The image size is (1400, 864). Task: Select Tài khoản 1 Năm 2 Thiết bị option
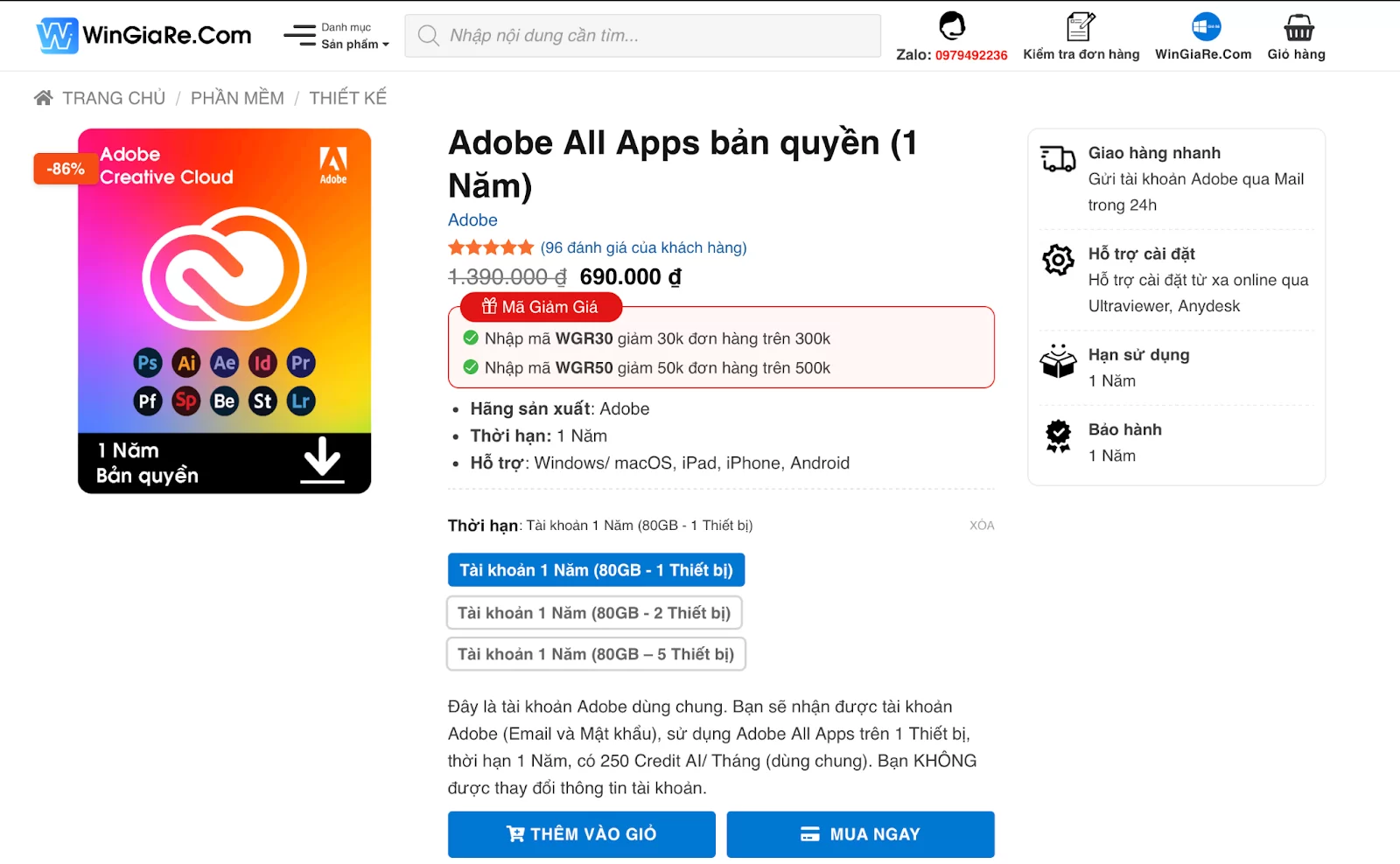tap(594, 613)
